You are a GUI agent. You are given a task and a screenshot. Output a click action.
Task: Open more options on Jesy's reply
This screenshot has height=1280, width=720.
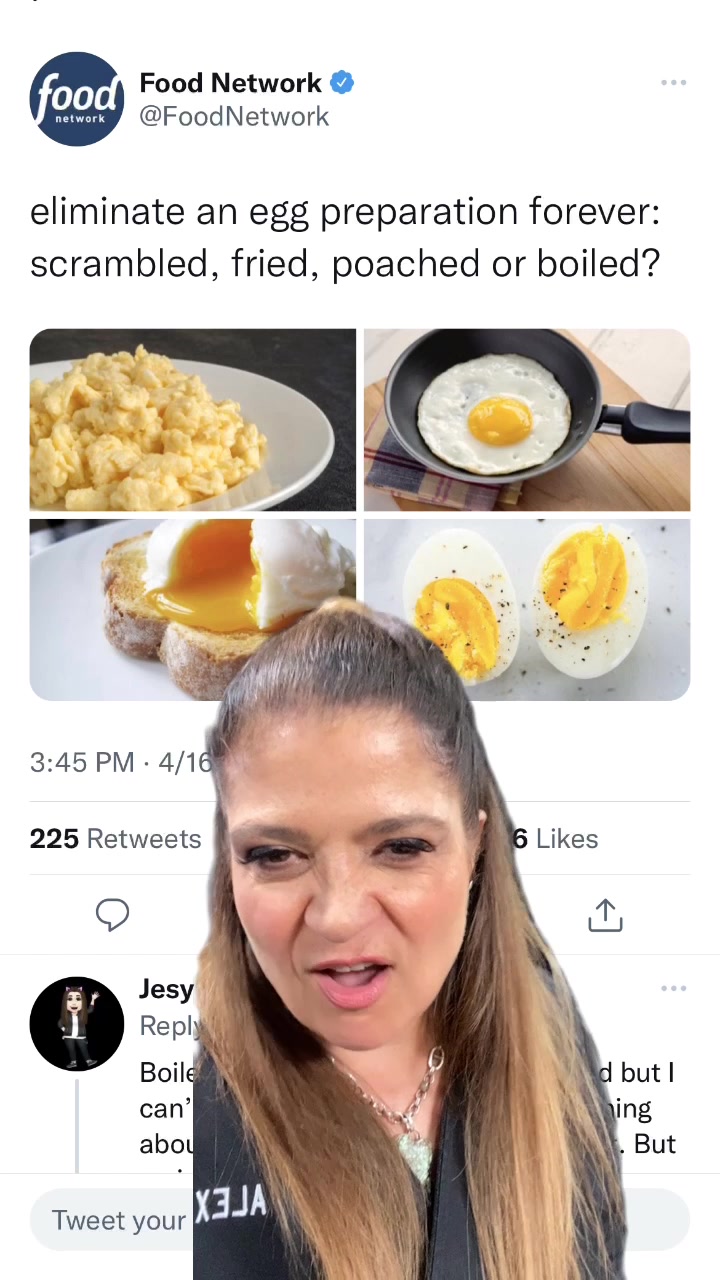[673, 988]
